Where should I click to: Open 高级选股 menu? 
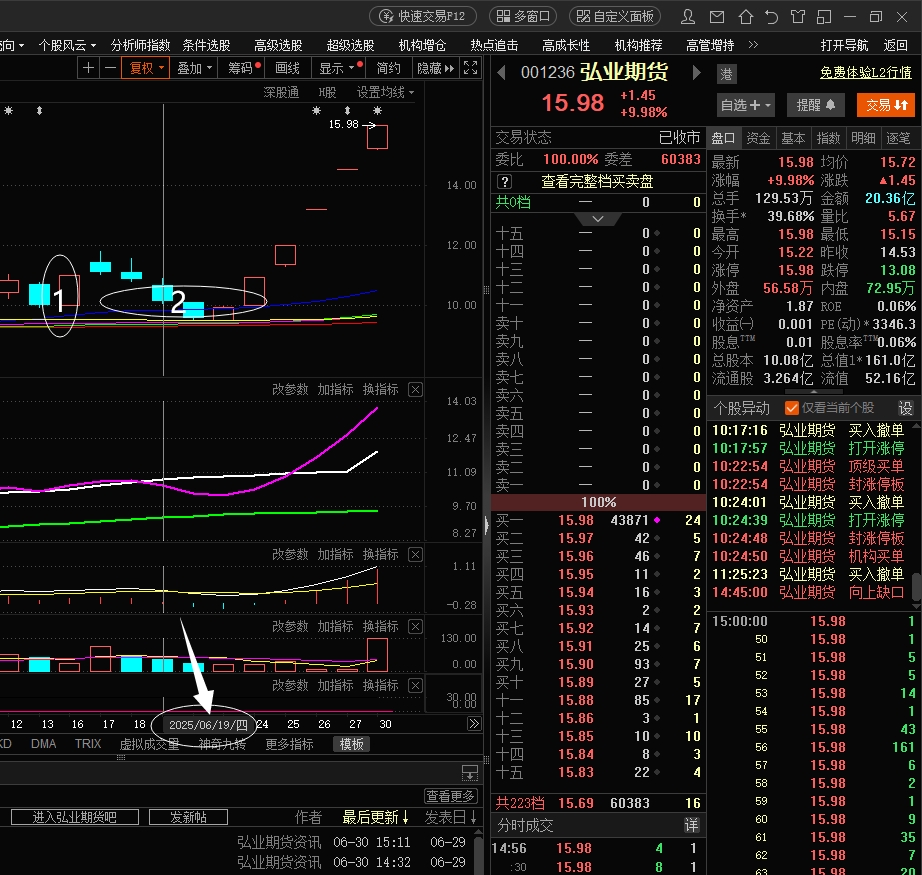[278, 45]
